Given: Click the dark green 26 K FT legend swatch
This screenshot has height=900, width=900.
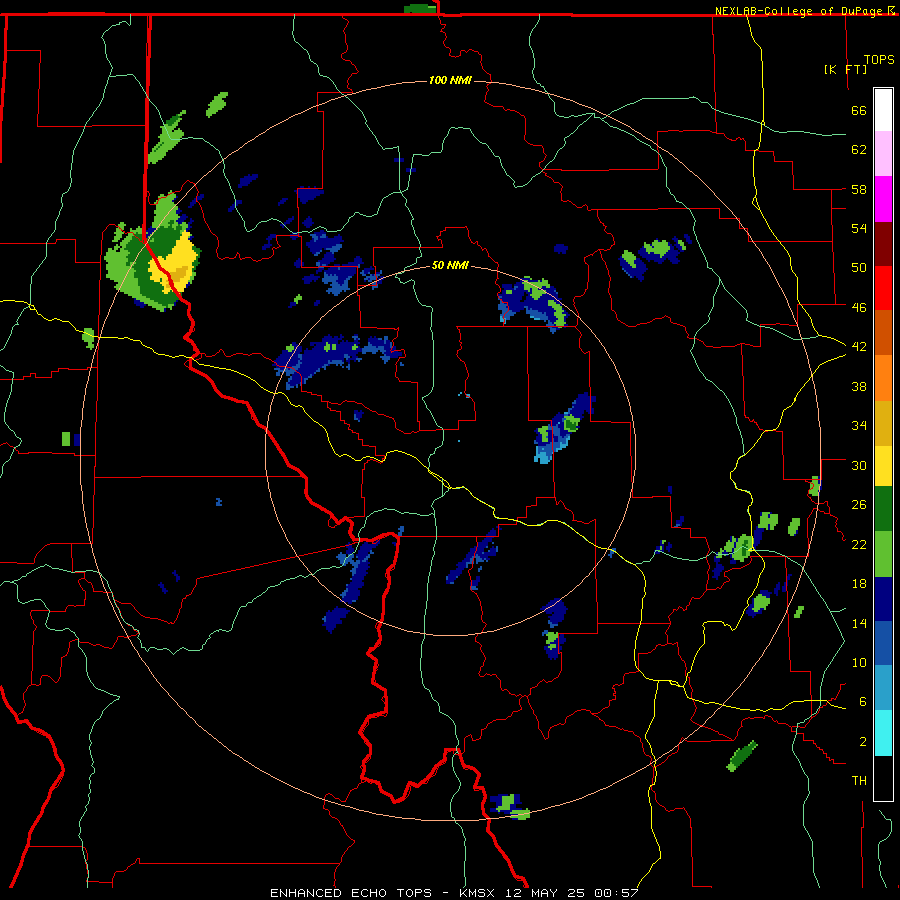Looking at the screenshot, I should 883,509.
